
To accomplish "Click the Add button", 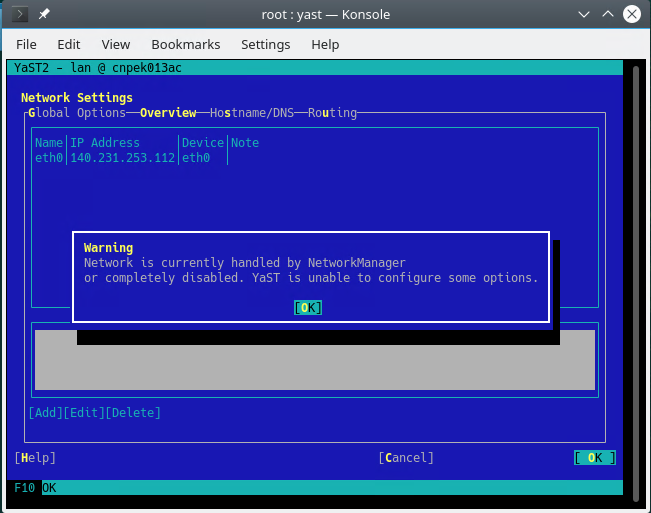I will pyautogui.click(x=45, y=413).
